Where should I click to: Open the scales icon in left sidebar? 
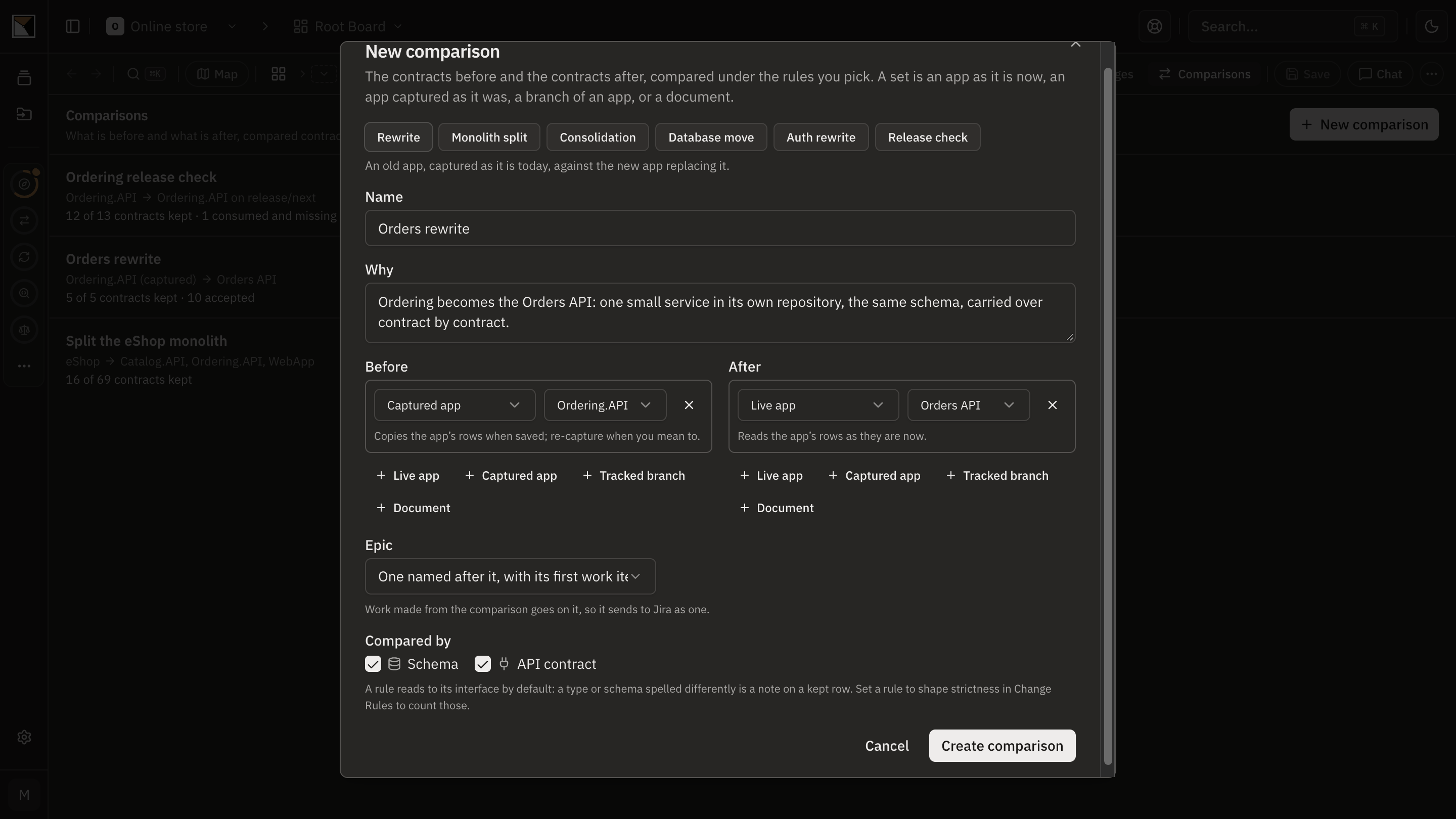24,330
